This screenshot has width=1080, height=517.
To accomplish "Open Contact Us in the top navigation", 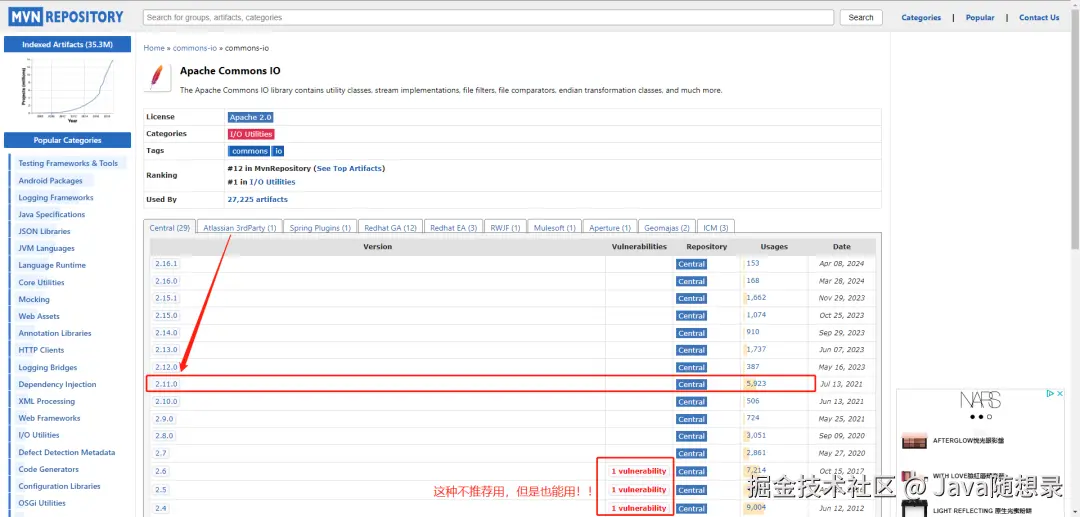I will tap(1039, 18).
